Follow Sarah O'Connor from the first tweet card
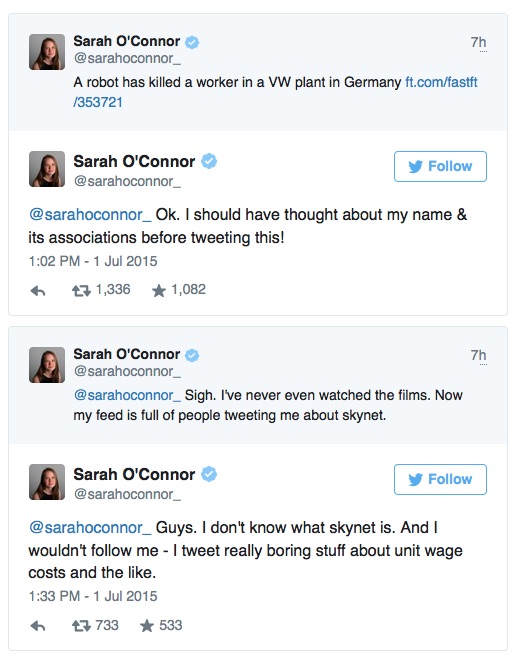This screenshot has width=519, height=656. click(x=440, y=167)
